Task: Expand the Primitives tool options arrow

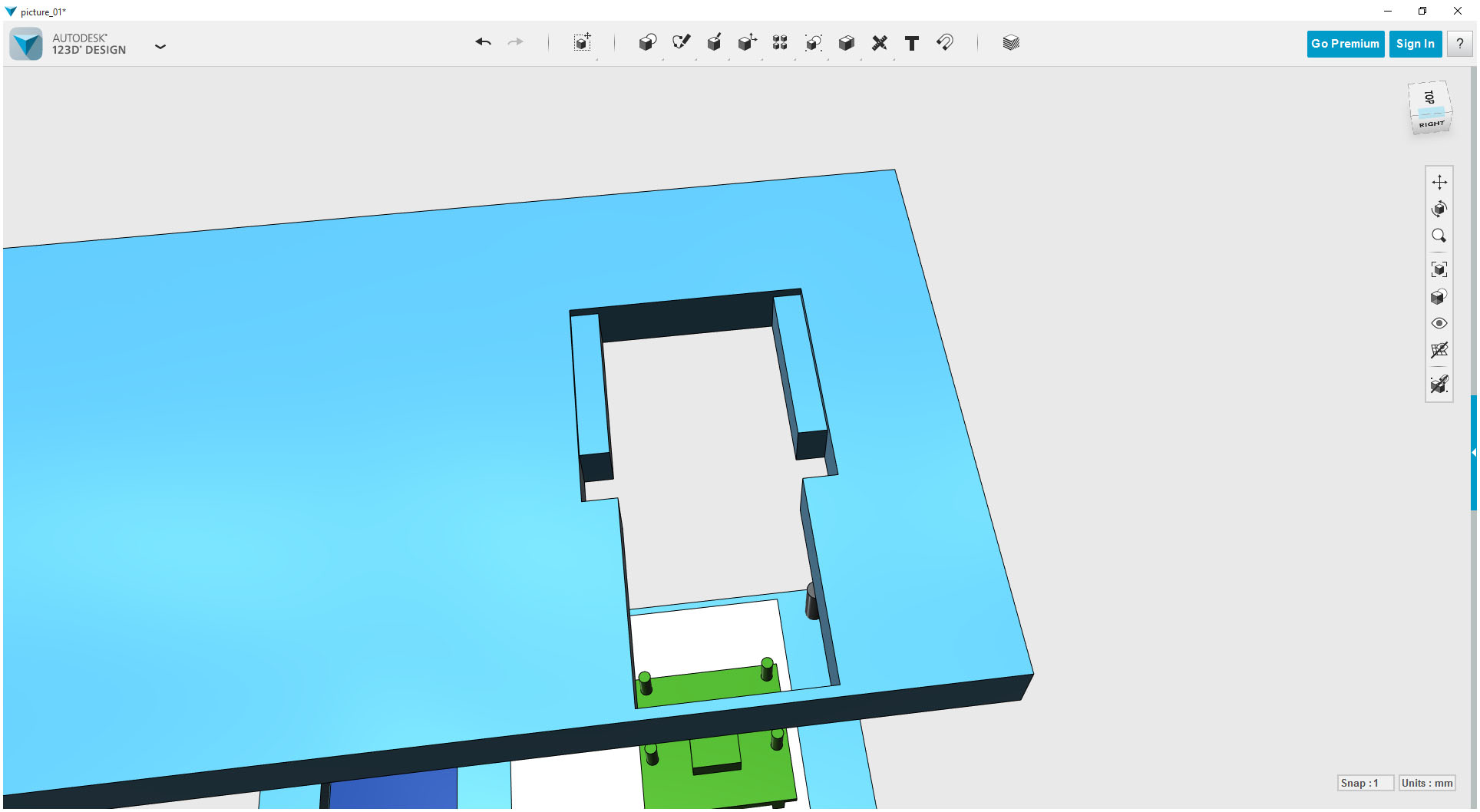Action: click(x=662, y=59)
